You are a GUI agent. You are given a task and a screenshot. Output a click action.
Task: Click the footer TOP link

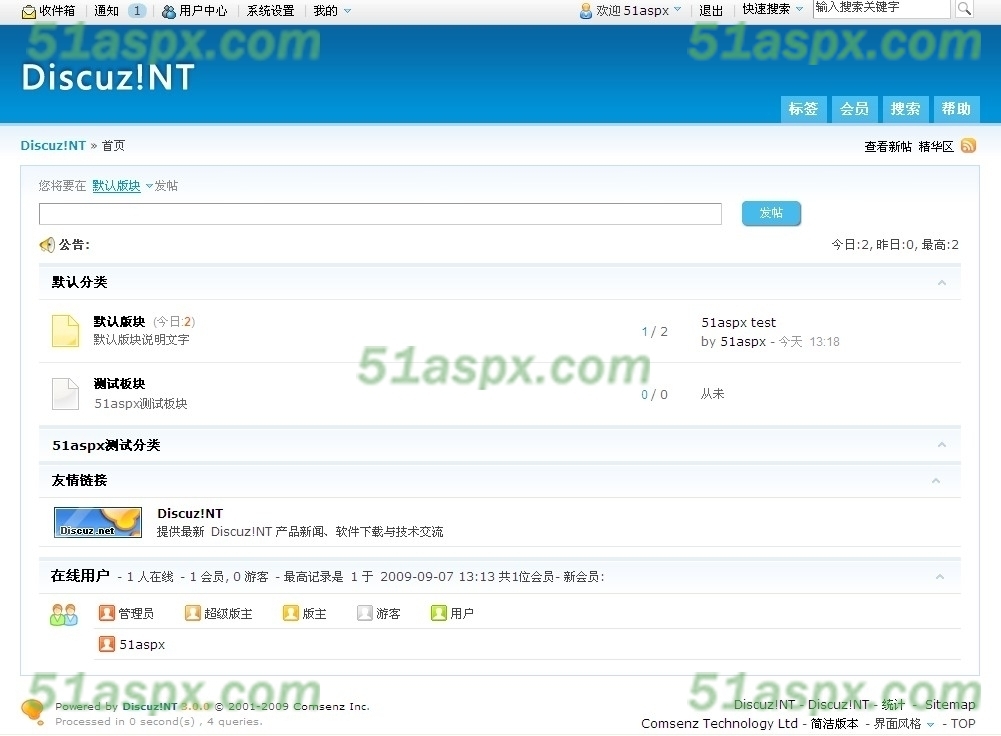coord(963,724)
